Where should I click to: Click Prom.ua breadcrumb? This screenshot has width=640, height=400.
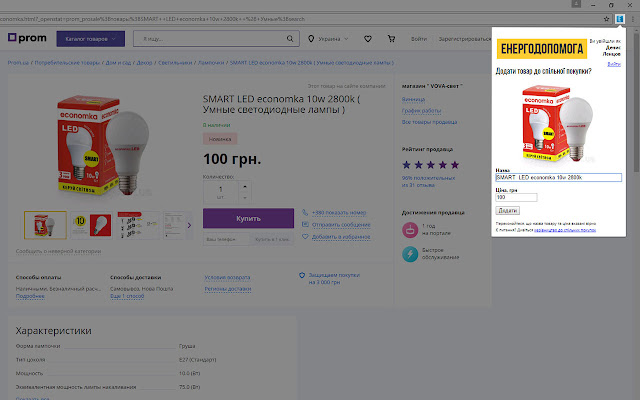[18, 63]
